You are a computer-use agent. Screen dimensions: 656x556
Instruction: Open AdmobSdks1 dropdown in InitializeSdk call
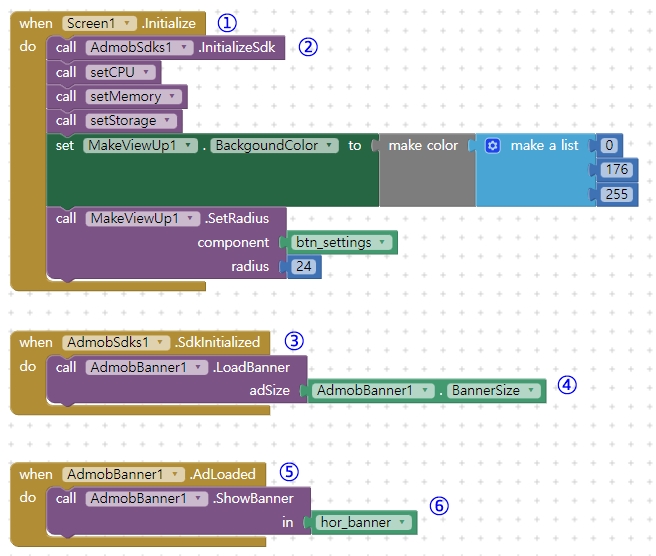pyautogui.click(x=139, y=47)
